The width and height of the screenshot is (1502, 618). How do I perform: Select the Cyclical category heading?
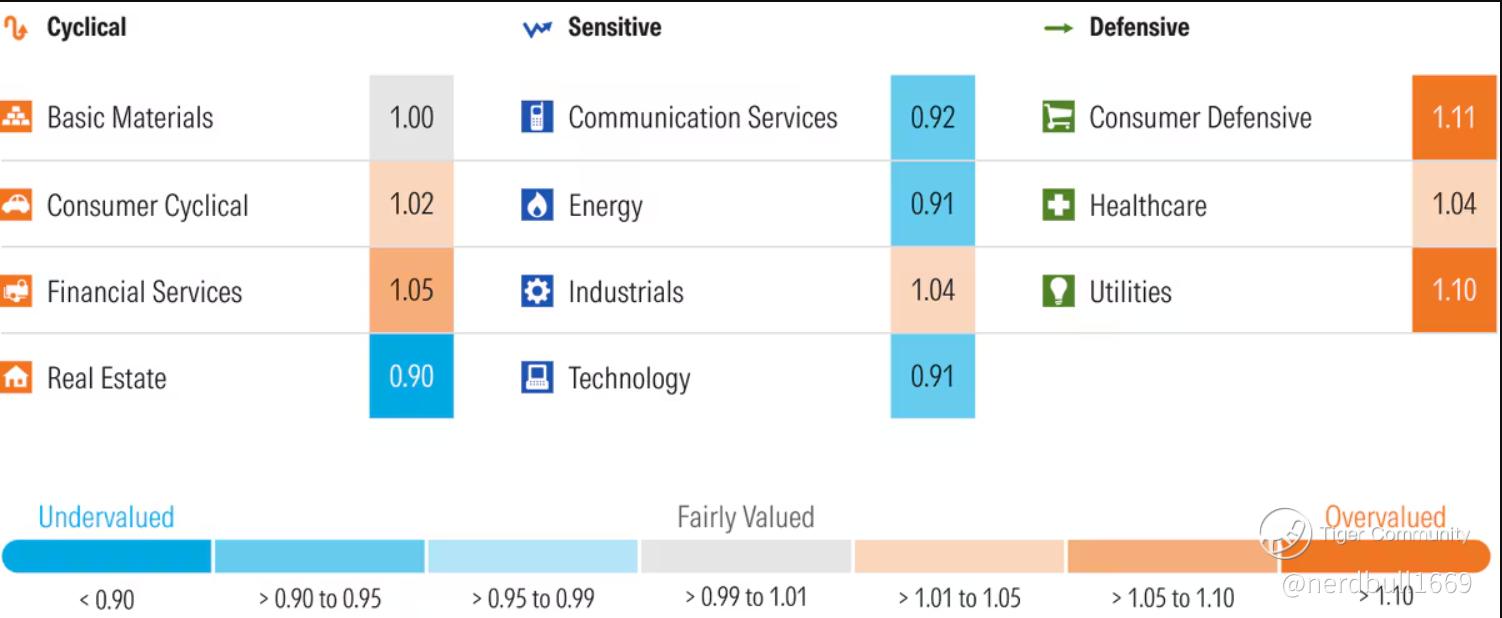point(86,27)
